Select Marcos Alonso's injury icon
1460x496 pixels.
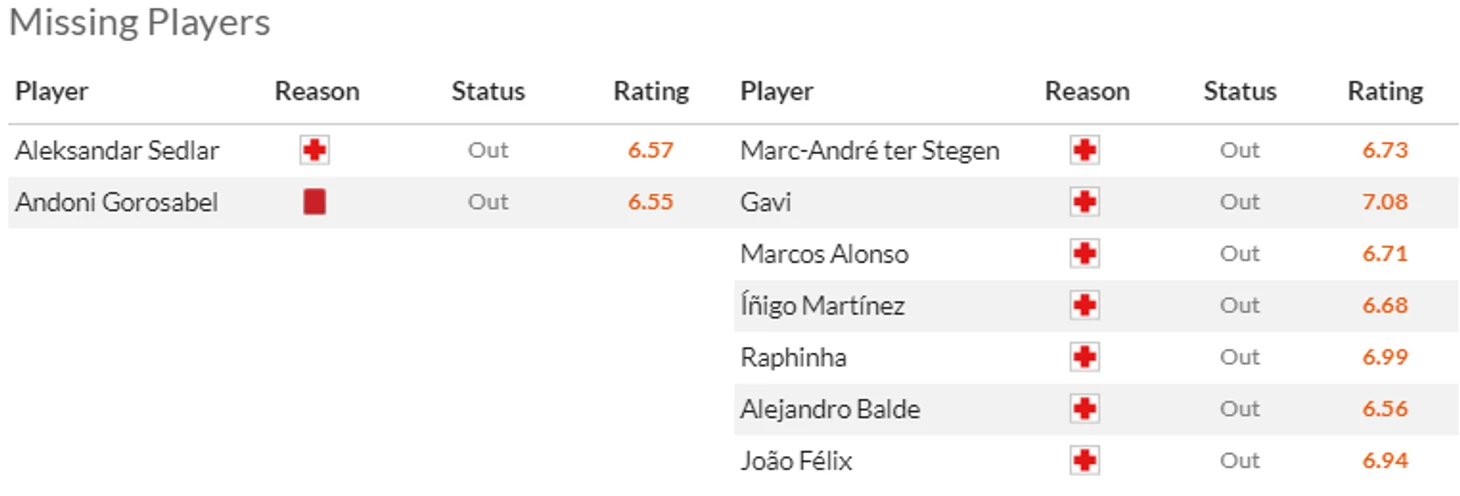click(1085, 254)
